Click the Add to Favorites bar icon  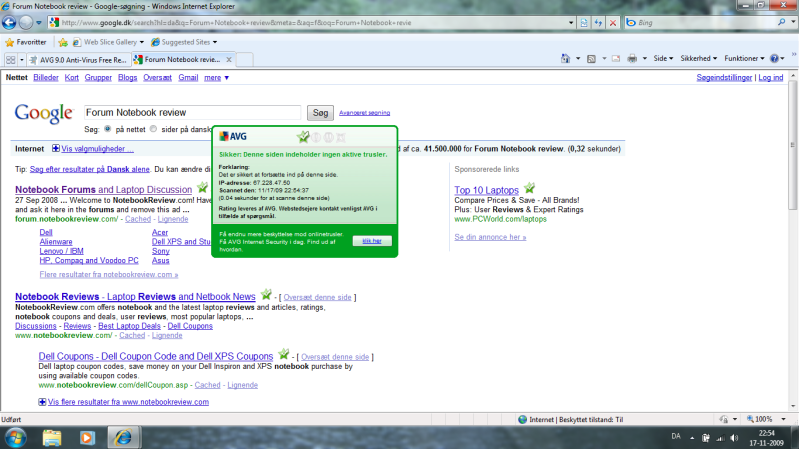(x=63, y=42)
